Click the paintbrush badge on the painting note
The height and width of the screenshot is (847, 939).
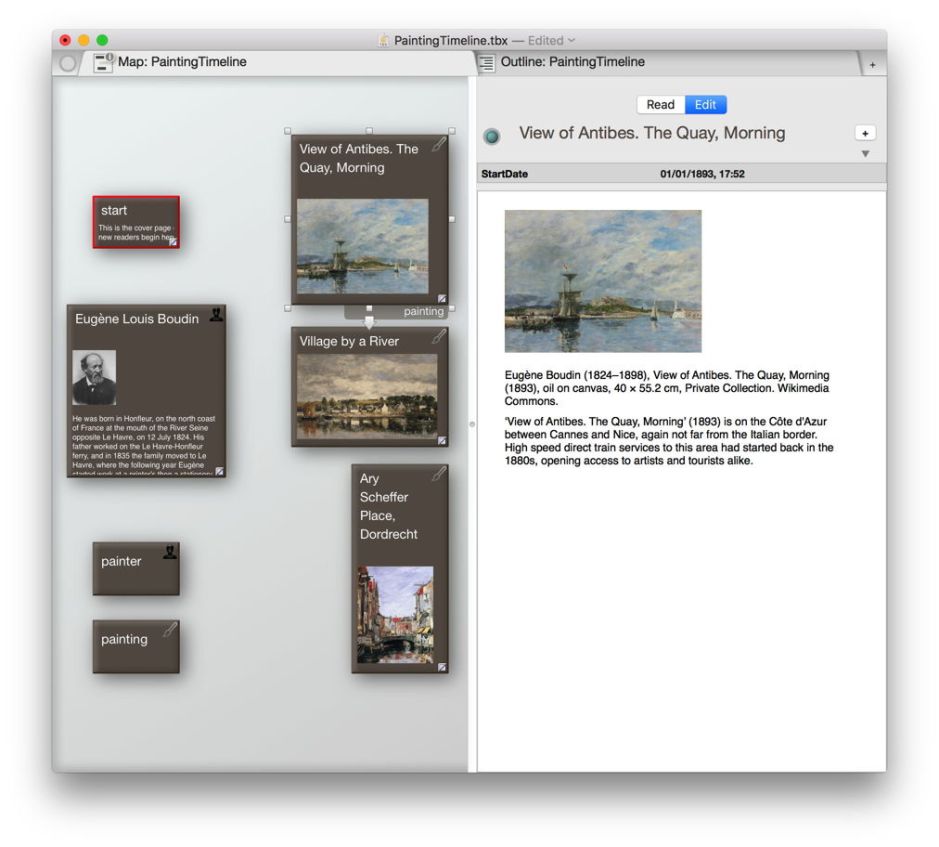[170, 629]
